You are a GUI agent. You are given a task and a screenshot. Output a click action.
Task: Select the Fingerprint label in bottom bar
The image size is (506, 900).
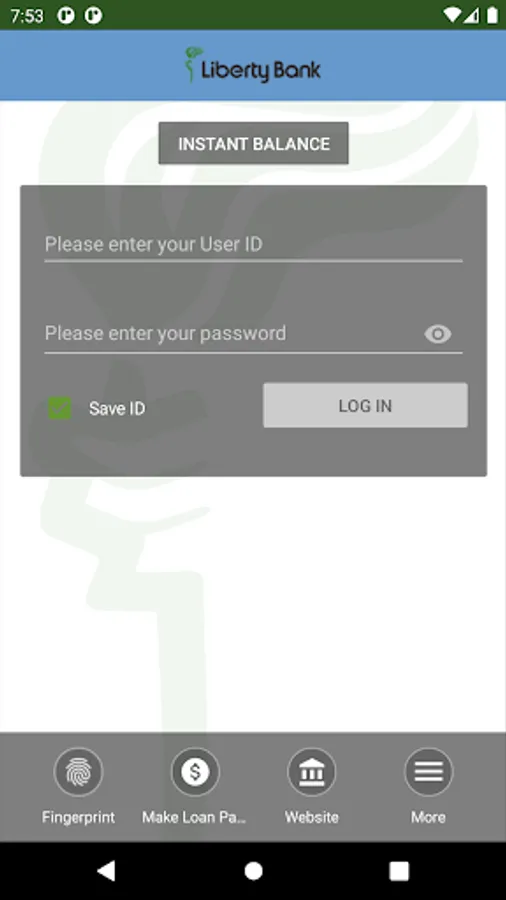point(79,817)
